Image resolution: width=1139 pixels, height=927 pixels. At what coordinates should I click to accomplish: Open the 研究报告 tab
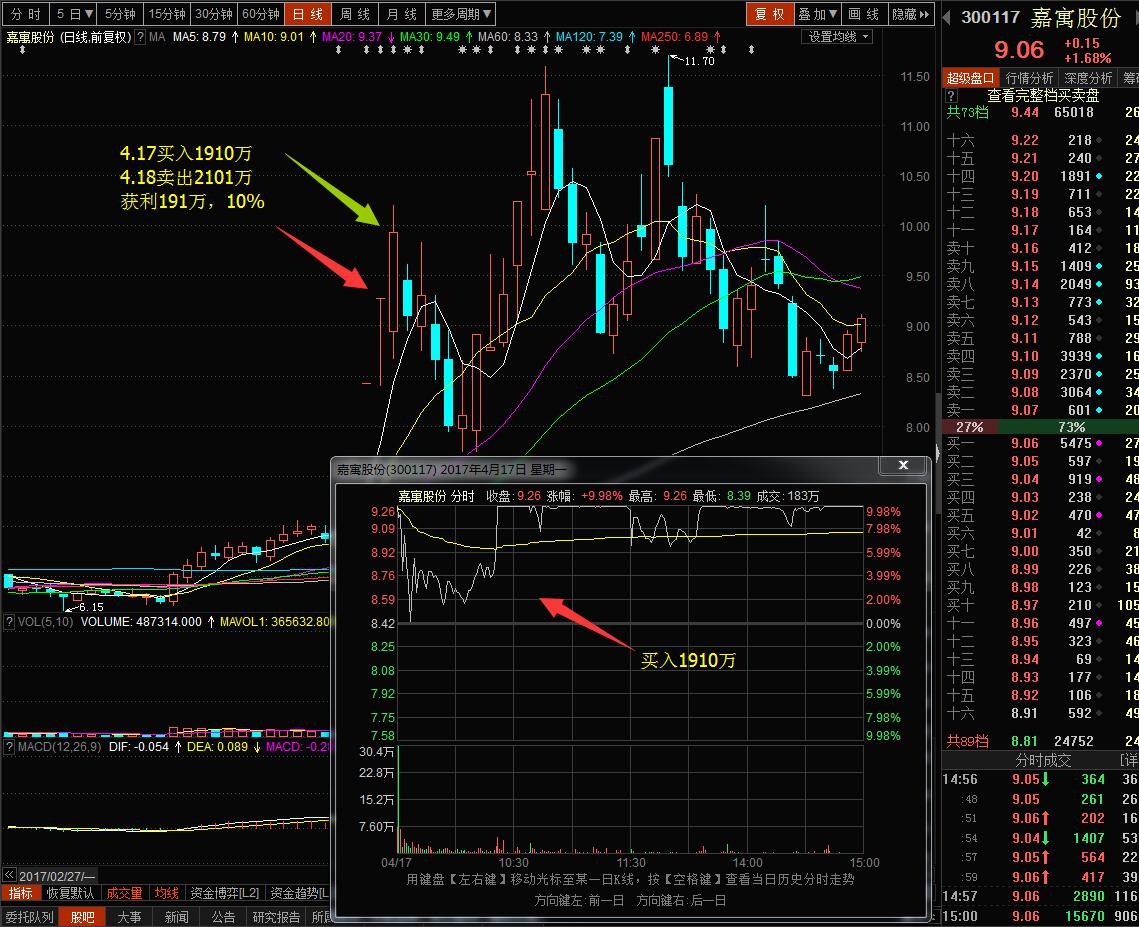coord(276,917)
